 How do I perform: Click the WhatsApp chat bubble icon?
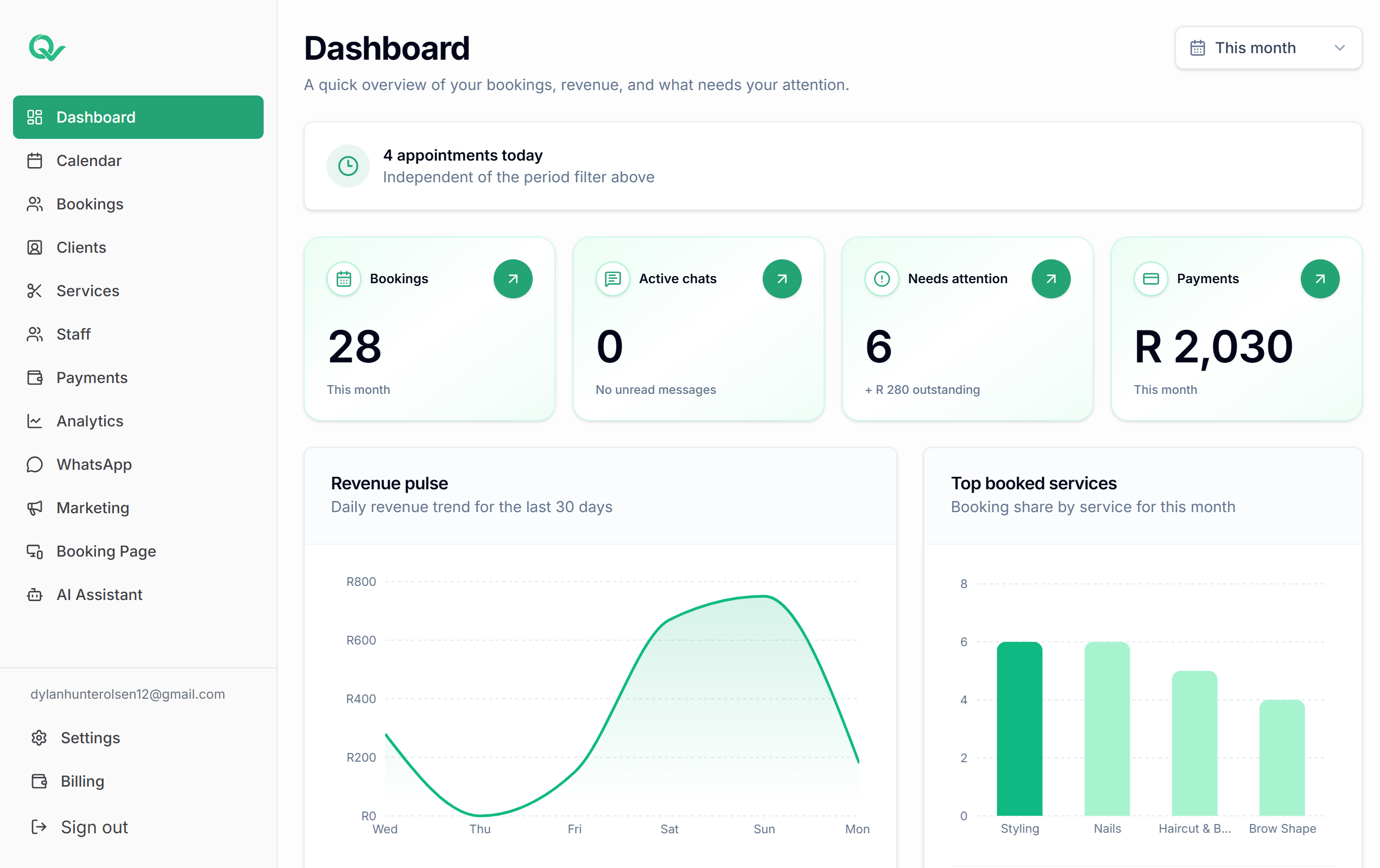(x=35, y=464)
